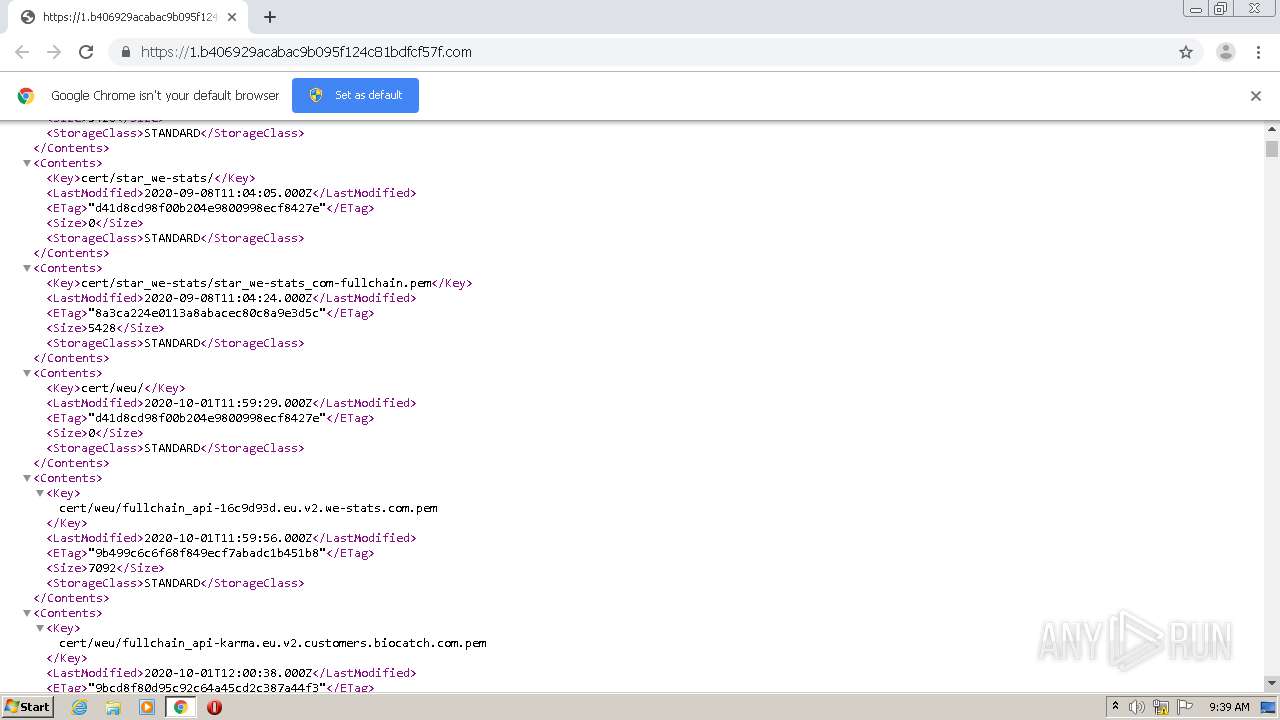1280x720 pixels.
Task: Open the red security app in taskbar
Action: point(214,707)
